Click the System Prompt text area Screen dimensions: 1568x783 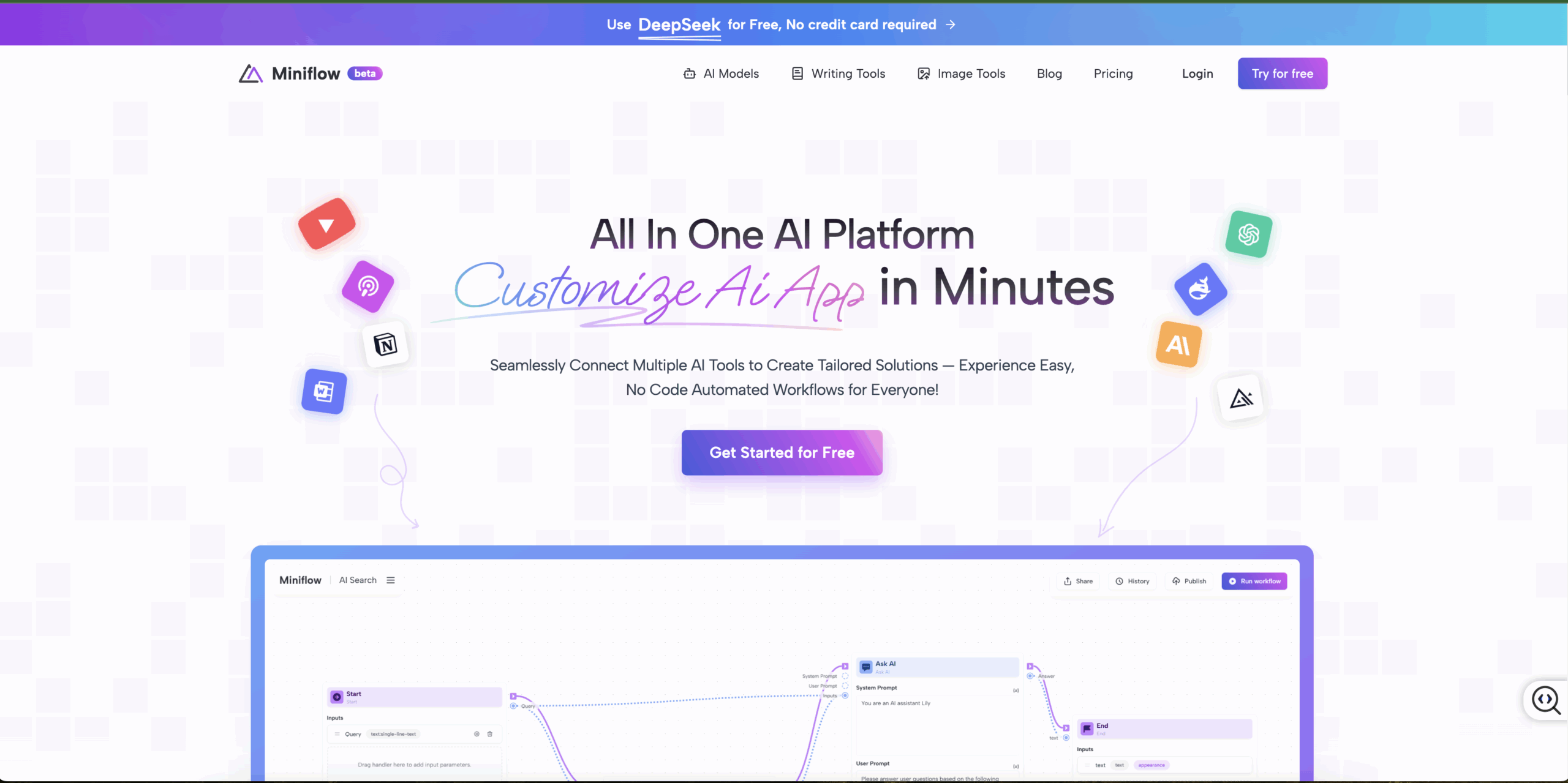click(938, 725)
